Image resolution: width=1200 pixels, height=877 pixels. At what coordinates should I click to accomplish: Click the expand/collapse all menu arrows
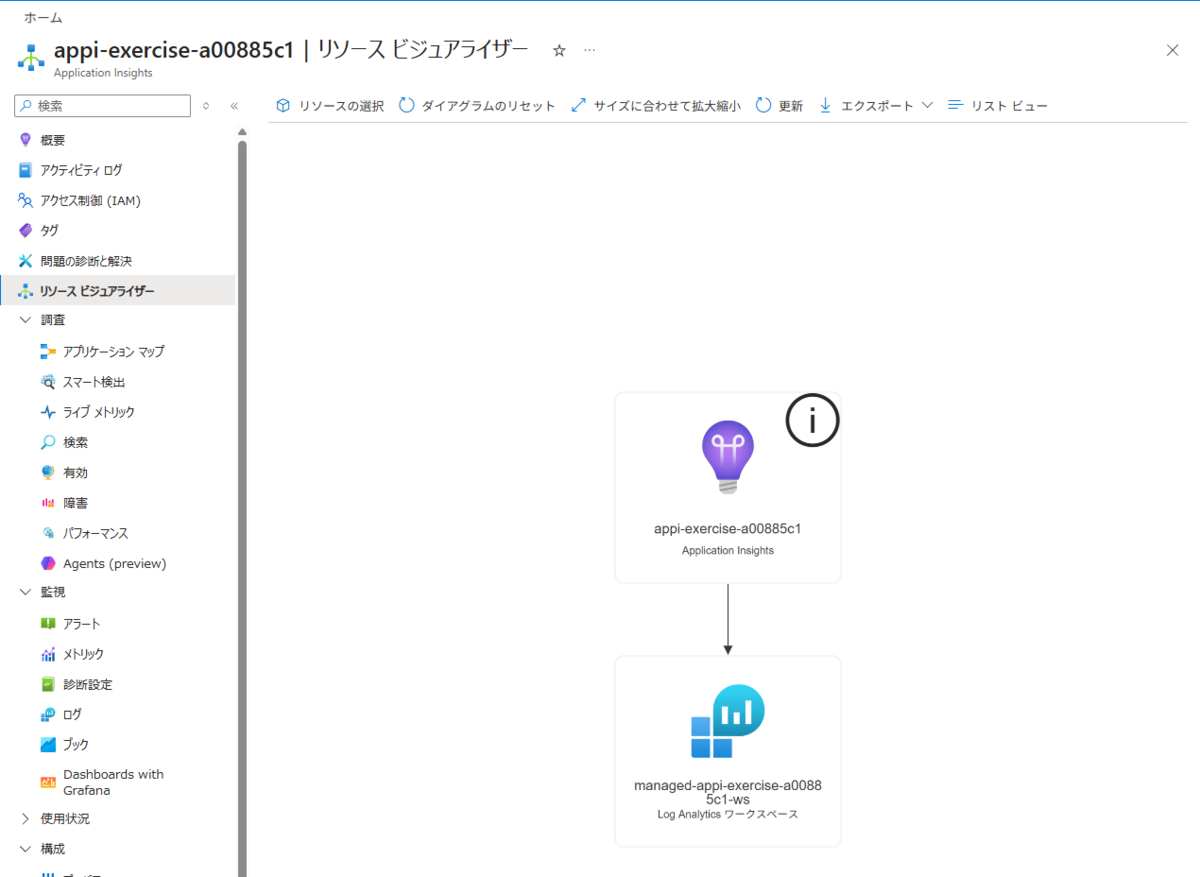[206, 105]
